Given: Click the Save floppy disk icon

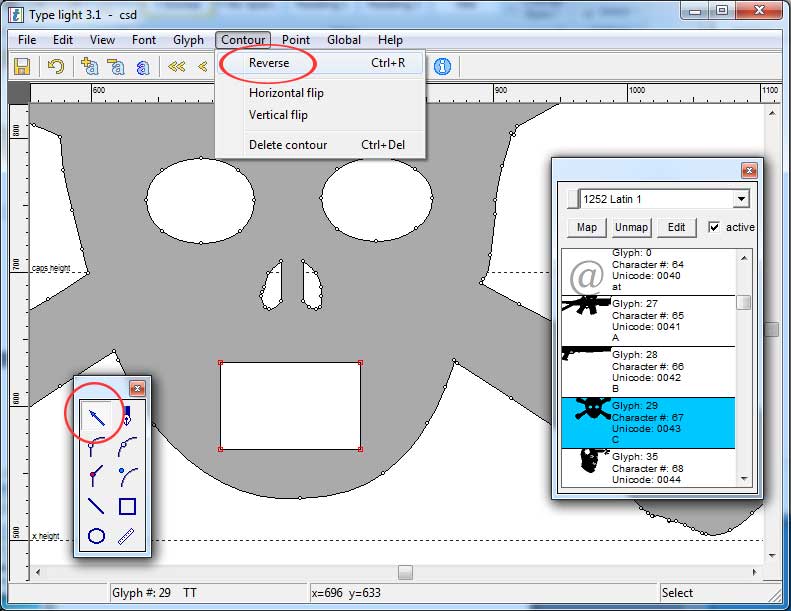Looking at the screenshot, I should point(21,67).
